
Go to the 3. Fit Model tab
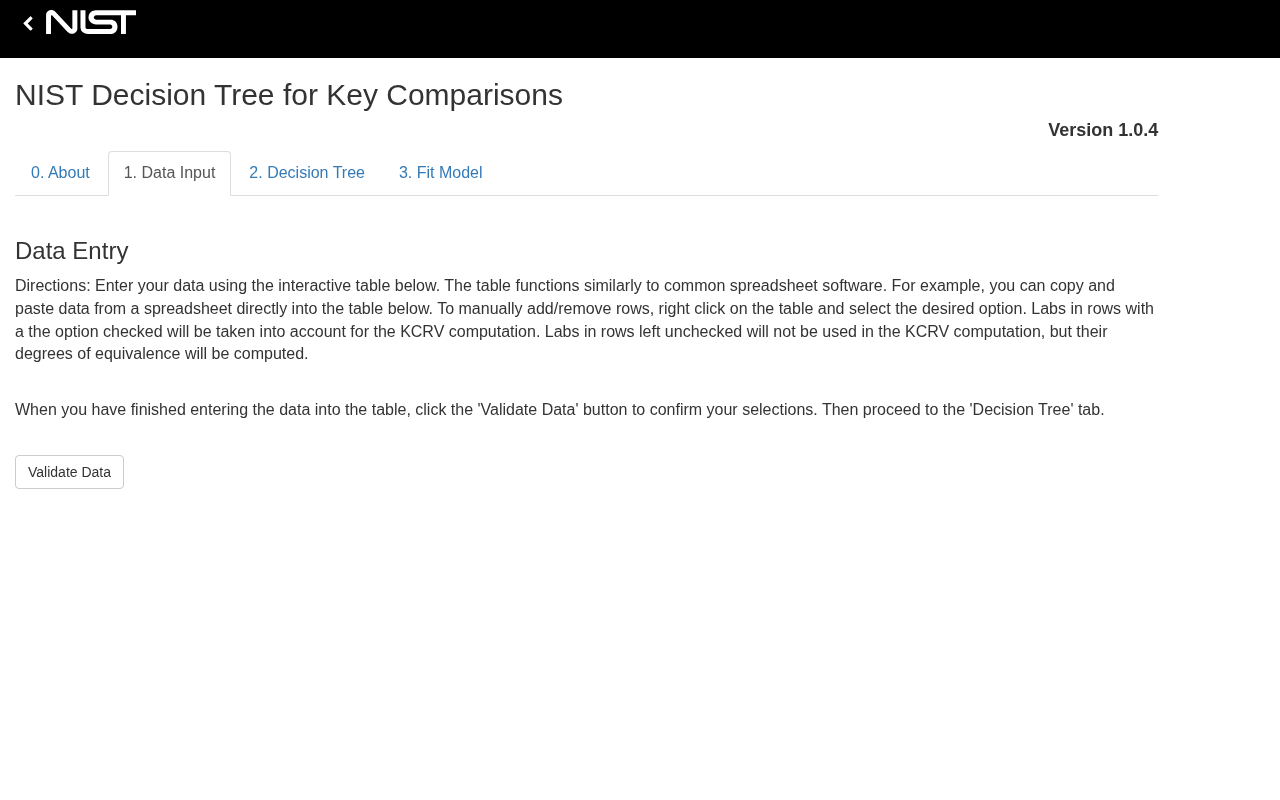(x=440, y=173)
